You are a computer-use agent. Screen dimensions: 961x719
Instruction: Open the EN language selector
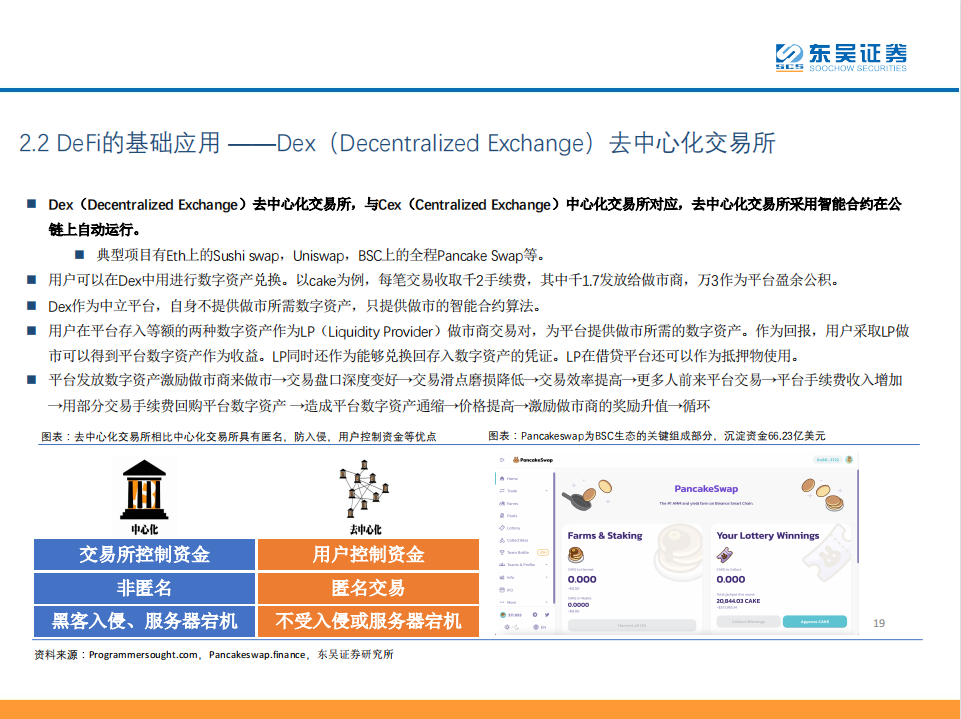538,626
